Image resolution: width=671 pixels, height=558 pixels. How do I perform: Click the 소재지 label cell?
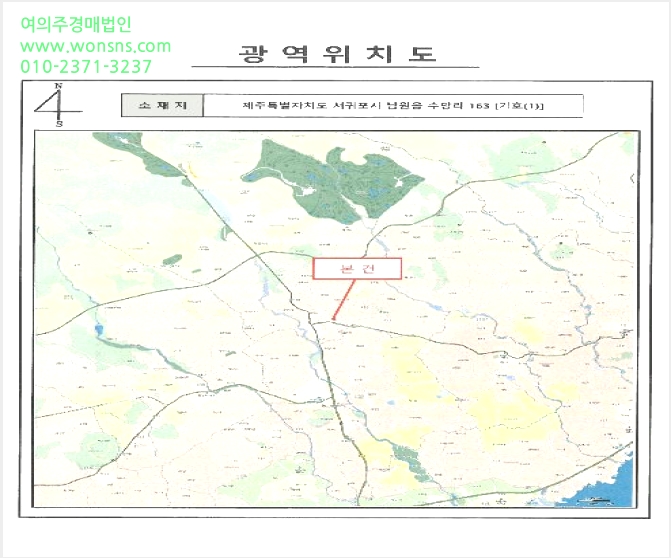tap(162, 105)
